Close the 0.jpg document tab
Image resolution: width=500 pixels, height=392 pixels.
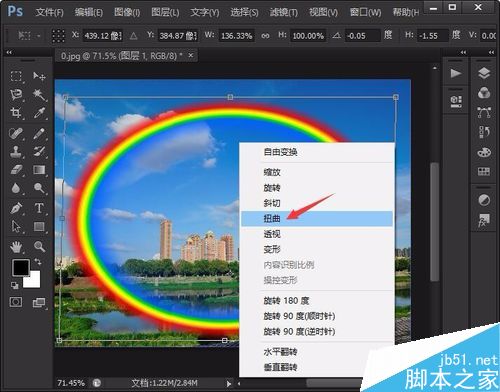coord(191,55)
